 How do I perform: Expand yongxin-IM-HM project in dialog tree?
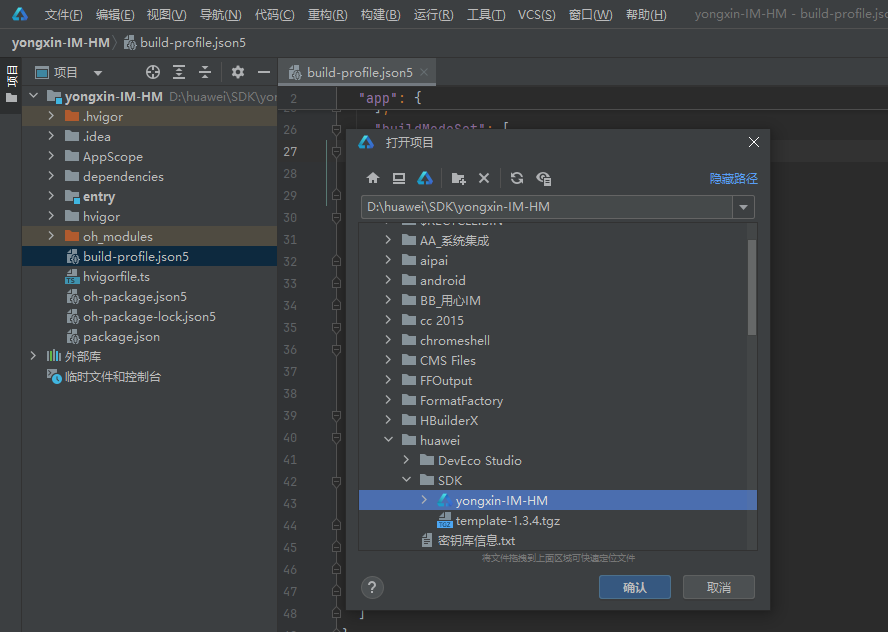424,499
